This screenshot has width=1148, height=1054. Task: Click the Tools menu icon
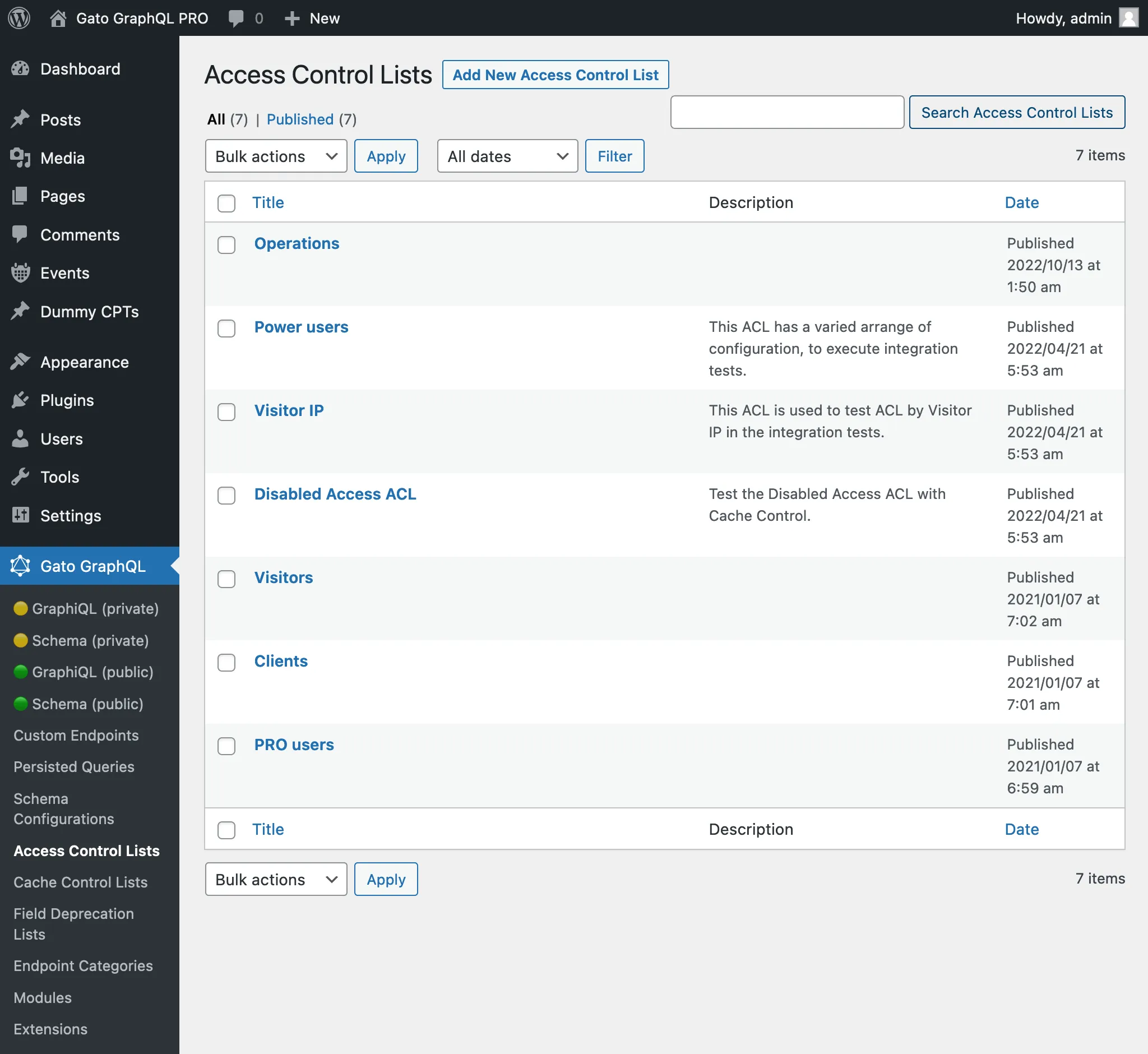point(19,476)
